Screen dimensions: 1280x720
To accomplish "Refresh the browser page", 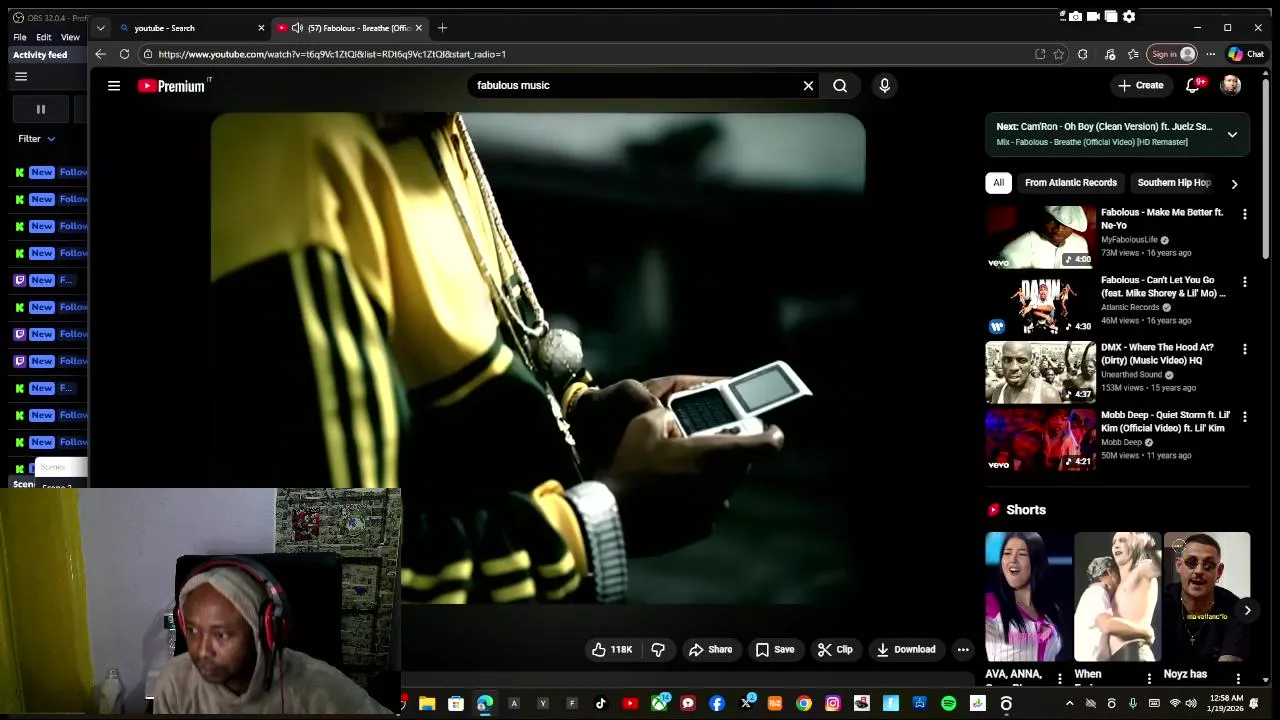I will pyautogui.click(x=124, y=54).
